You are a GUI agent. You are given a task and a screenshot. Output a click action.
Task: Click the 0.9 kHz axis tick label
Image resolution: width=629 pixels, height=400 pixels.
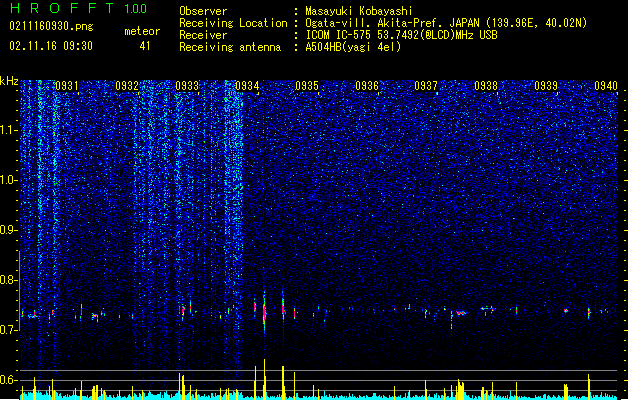(8, 230)
